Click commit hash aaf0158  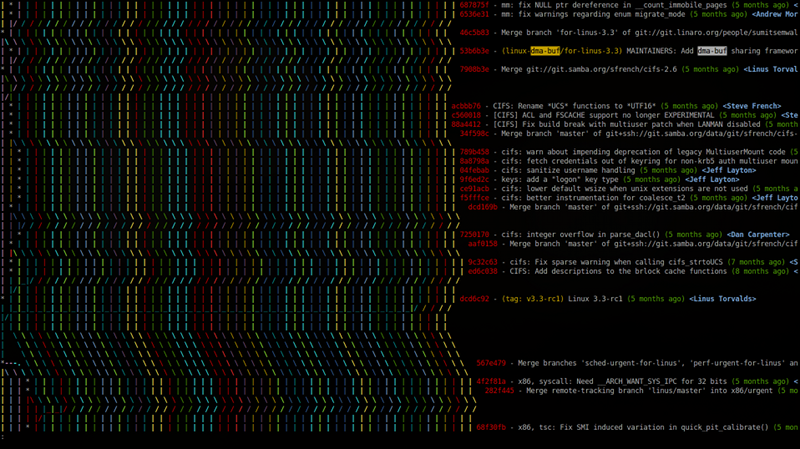pyautogui.click(x=482, y=244)
